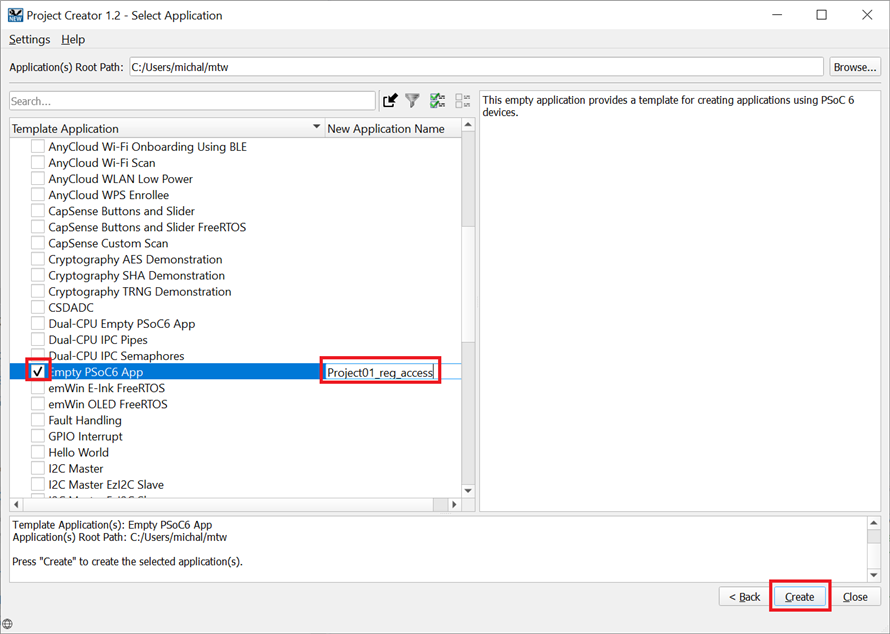The width and height of the screenshot is (890, 634).
Task: Check the Hello World checkbox
Action: [x=37, y=452]
